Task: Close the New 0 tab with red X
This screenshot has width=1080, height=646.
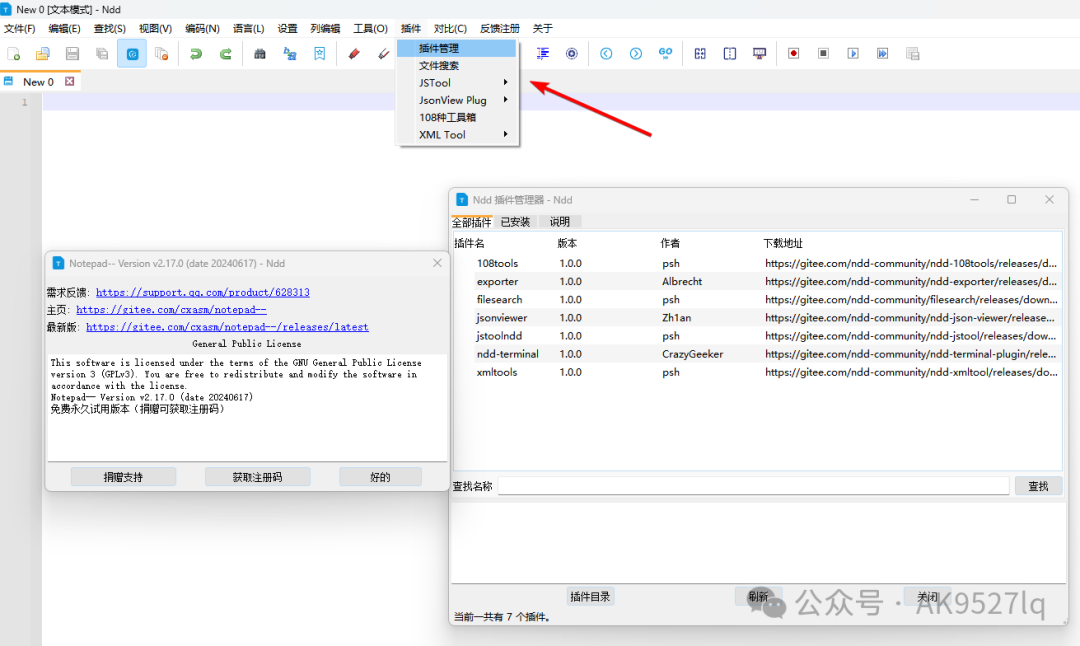Action: point(70,81)
